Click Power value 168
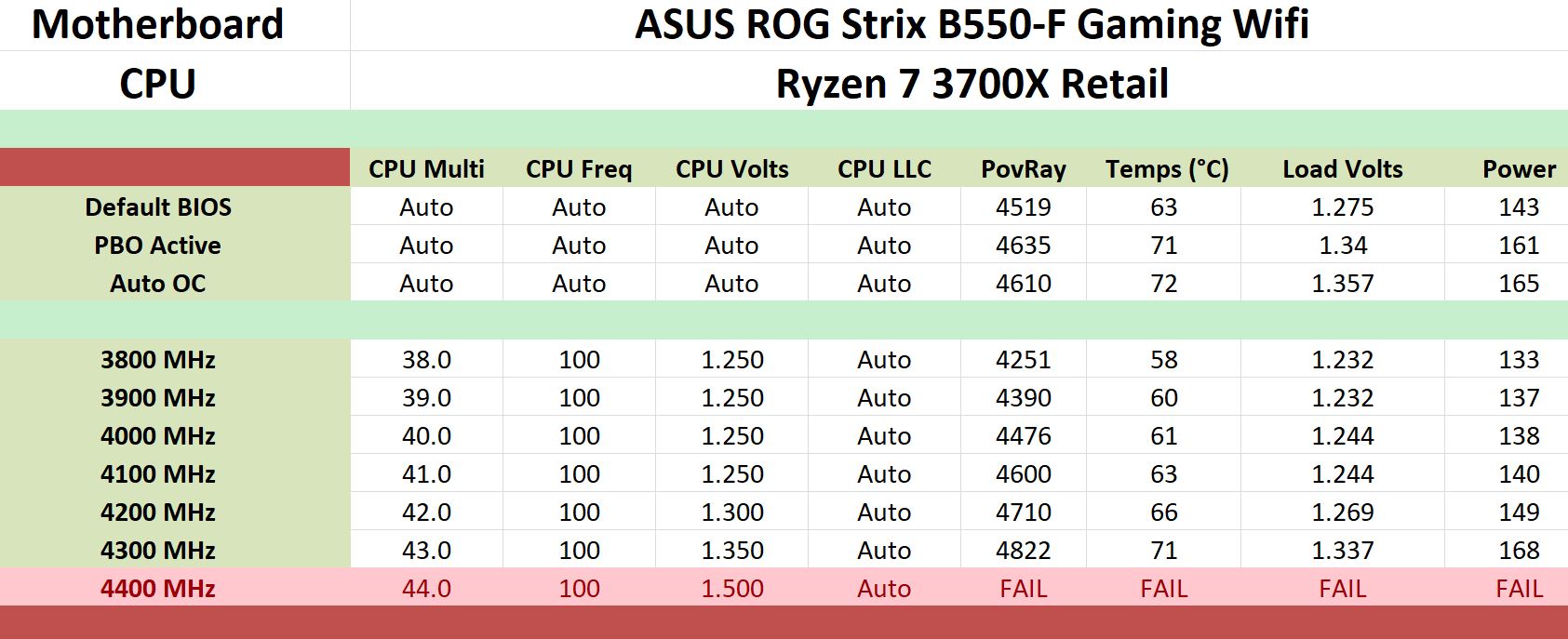 tap(1519, 551)
